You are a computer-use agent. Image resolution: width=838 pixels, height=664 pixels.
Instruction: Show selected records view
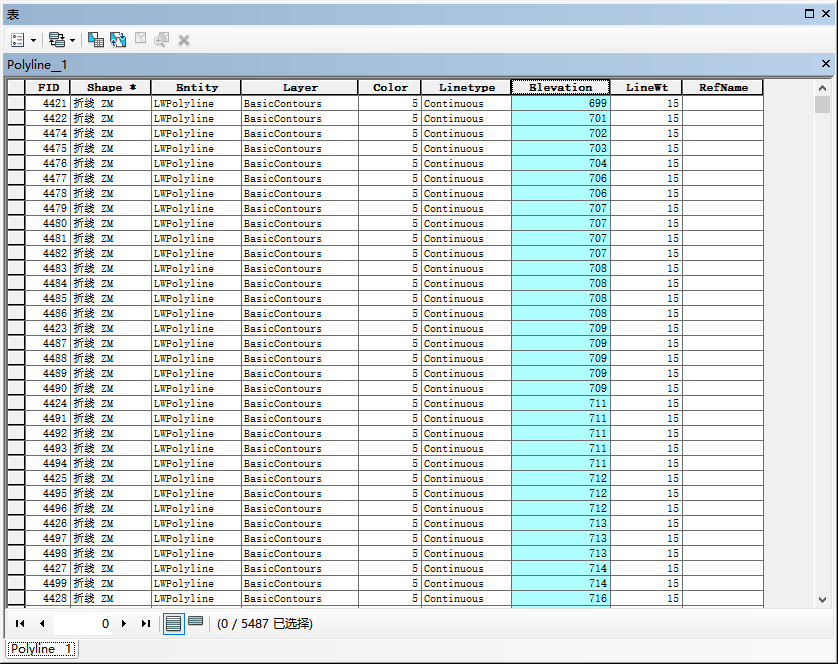pyautogui.click(x=196, y=621)
